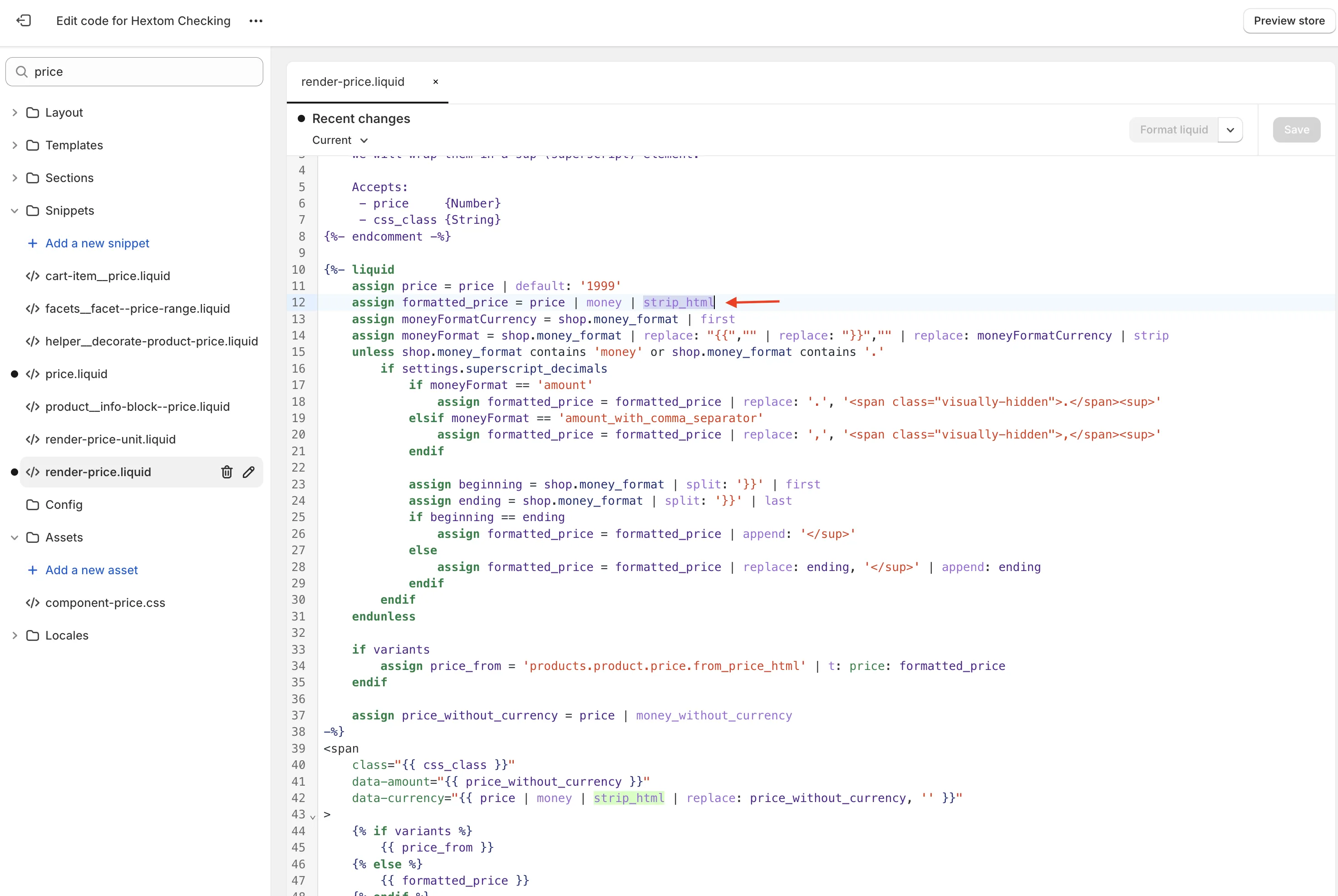Expand the Locales folder chevron
1338x896 pixels.
tap(15, 635)
